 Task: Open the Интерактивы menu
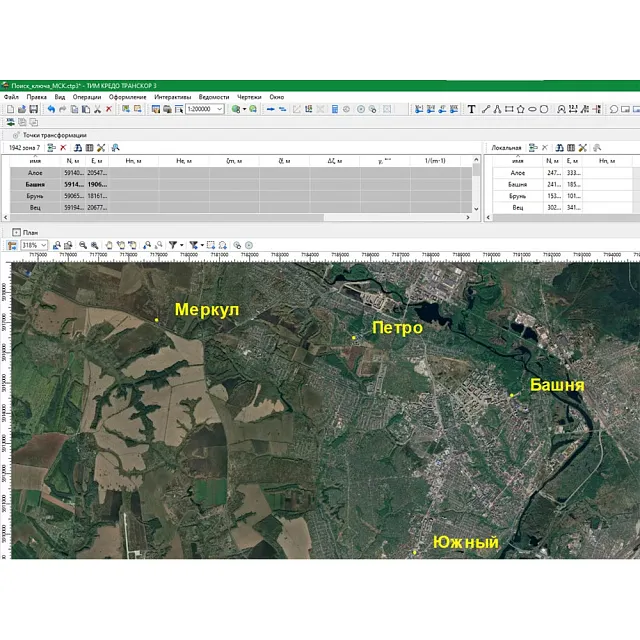point(173,97)
